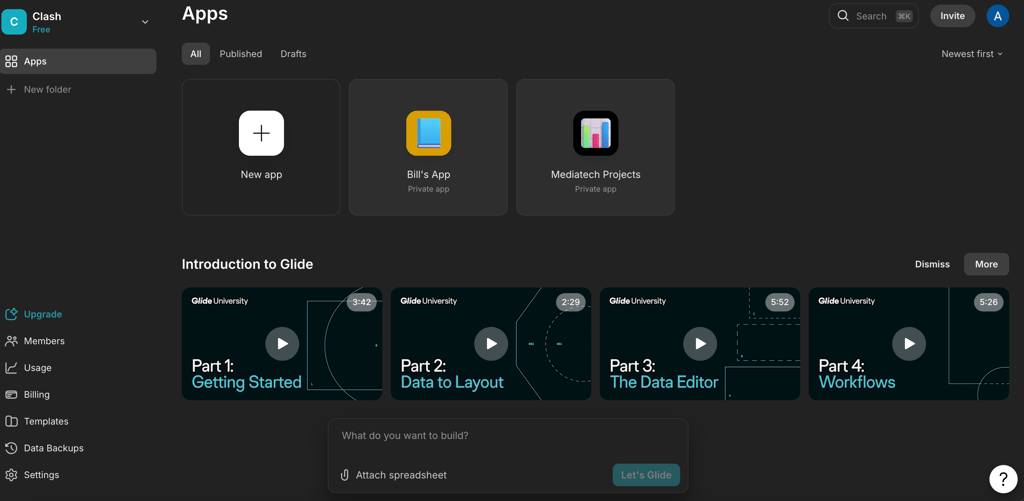Open Data Backups page

coord(54,448)
